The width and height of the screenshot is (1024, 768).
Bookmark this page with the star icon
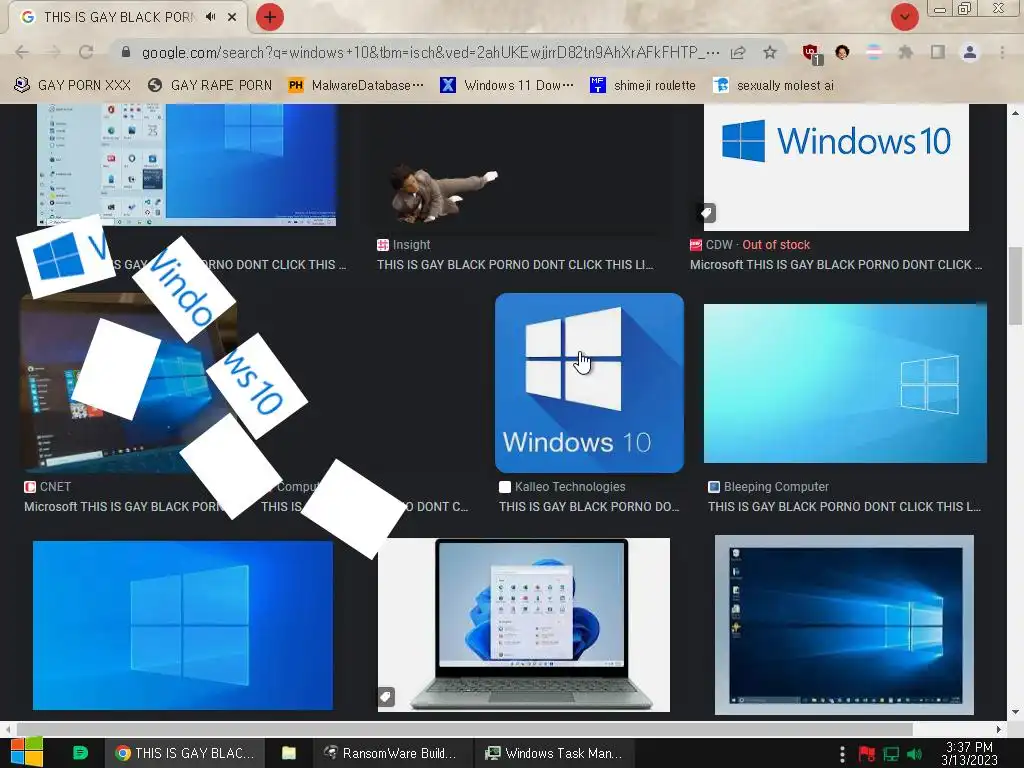pos(770,52)
